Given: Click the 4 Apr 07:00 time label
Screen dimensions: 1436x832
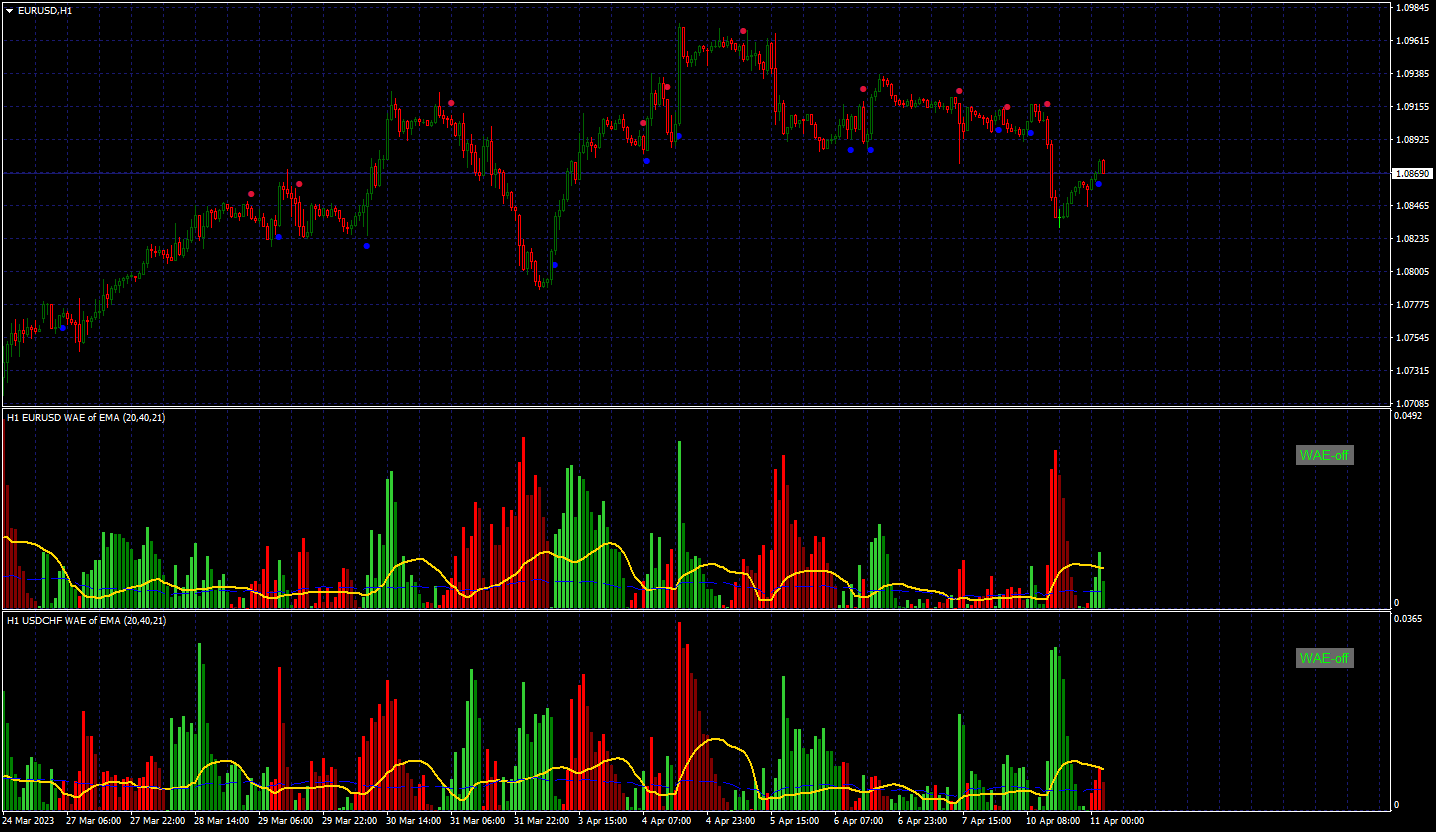Looking at the screenshot, I should [x=666, y=820].
